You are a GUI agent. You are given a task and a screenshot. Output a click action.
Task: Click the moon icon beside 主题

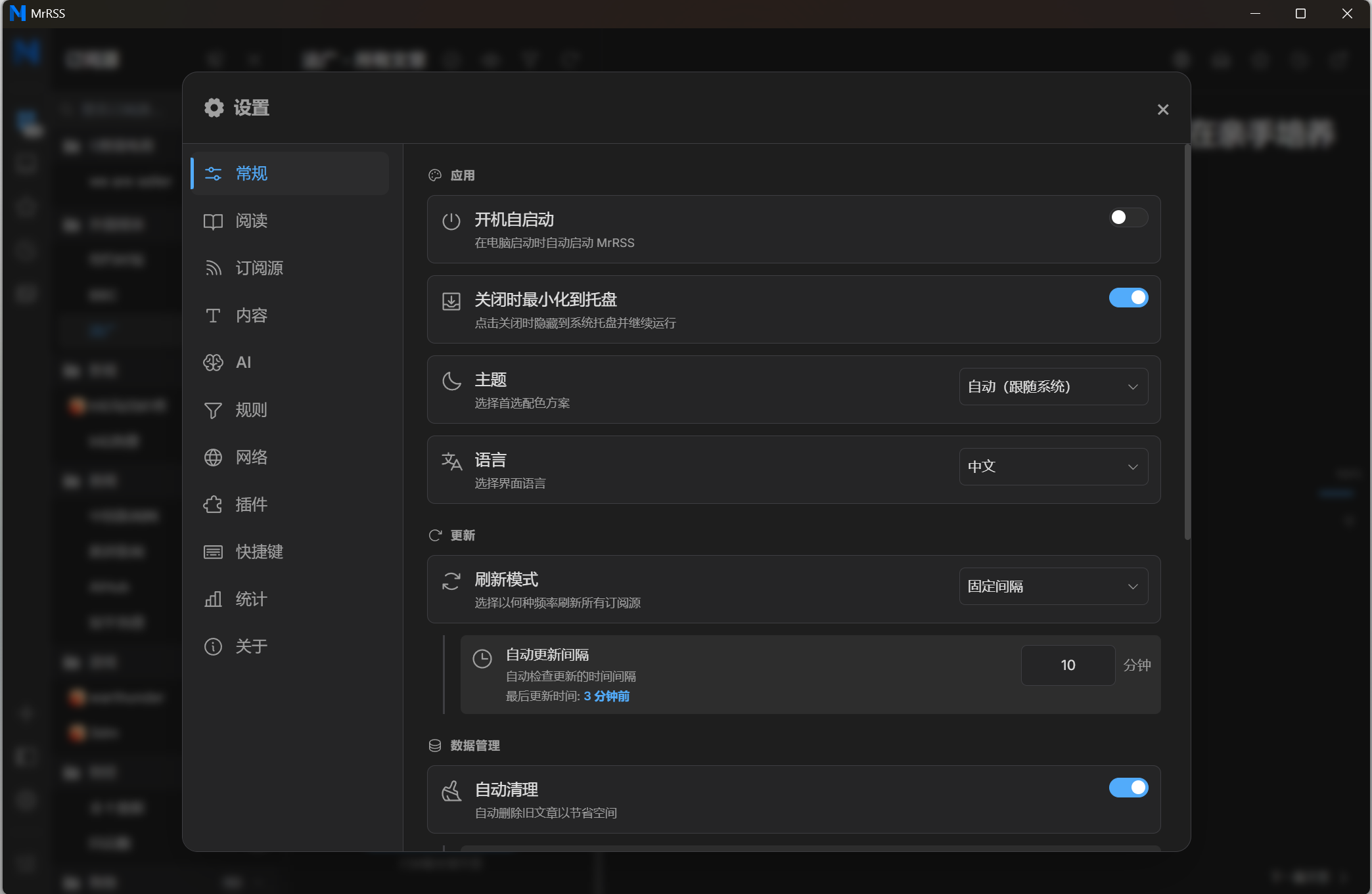tap(451, 382)
